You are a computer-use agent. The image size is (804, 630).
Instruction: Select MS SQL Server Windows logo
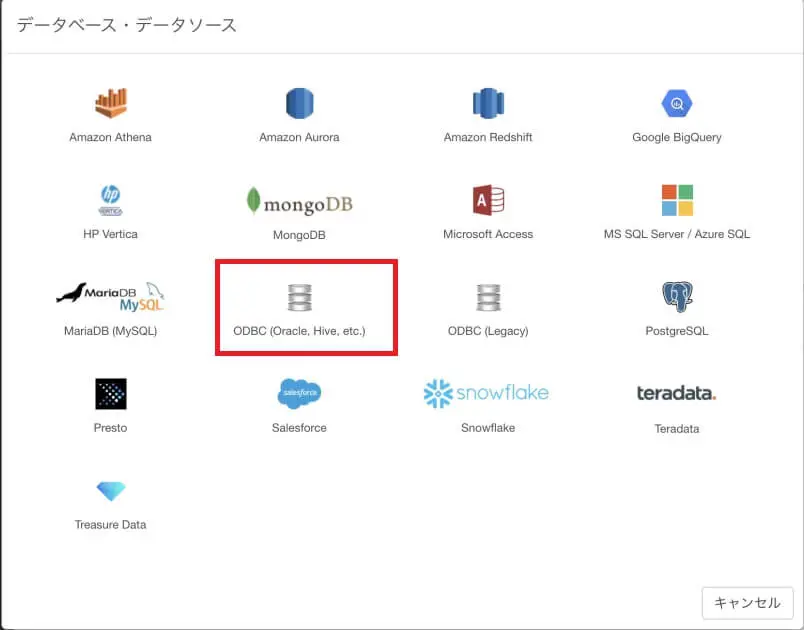click(677, 200)
